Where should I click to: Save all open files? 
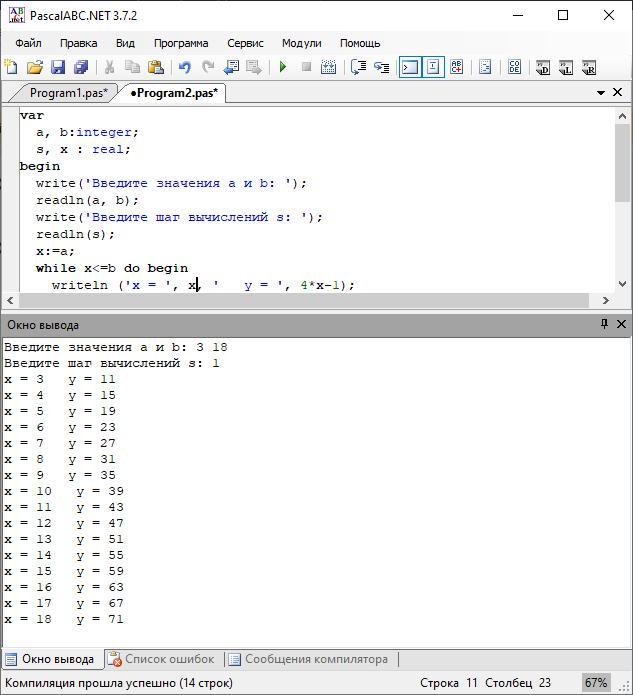tap(81, 67)
